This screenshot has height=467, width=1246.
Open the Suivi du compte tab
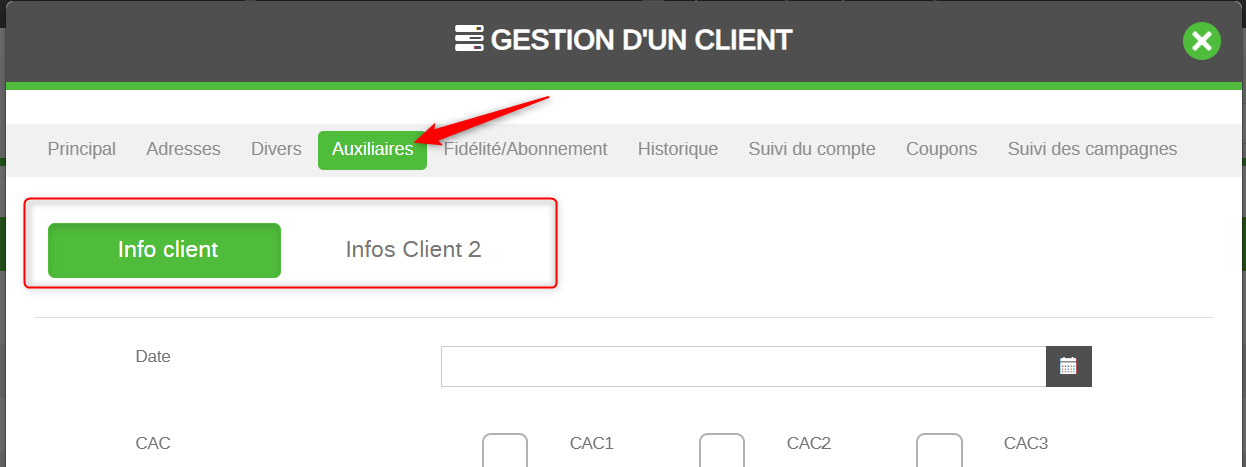coord(812,149)
